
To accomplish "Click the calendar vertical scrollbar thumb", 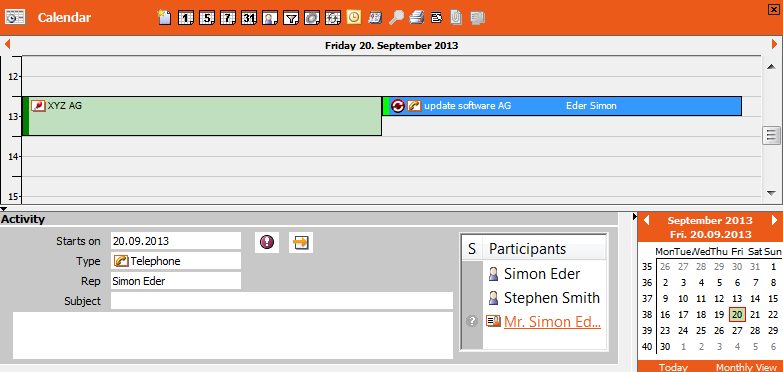I will click(772, 135).
